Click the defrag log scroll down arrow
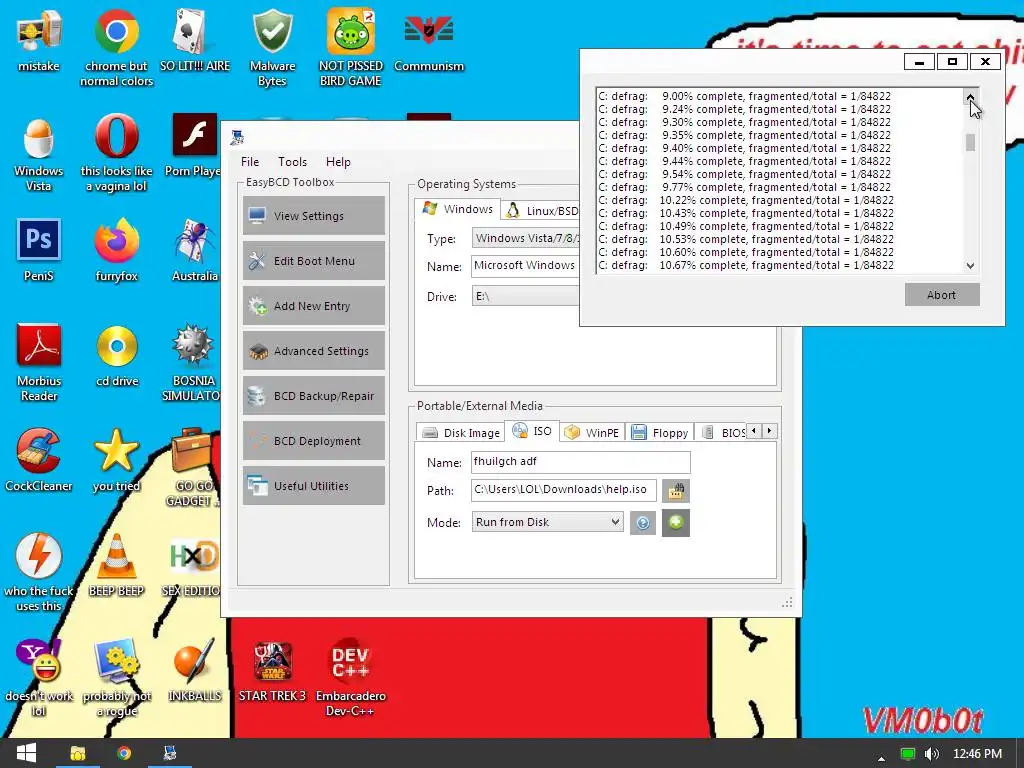Image resolution: width=1024 pixels, height=768 pixels. (970, 265)
